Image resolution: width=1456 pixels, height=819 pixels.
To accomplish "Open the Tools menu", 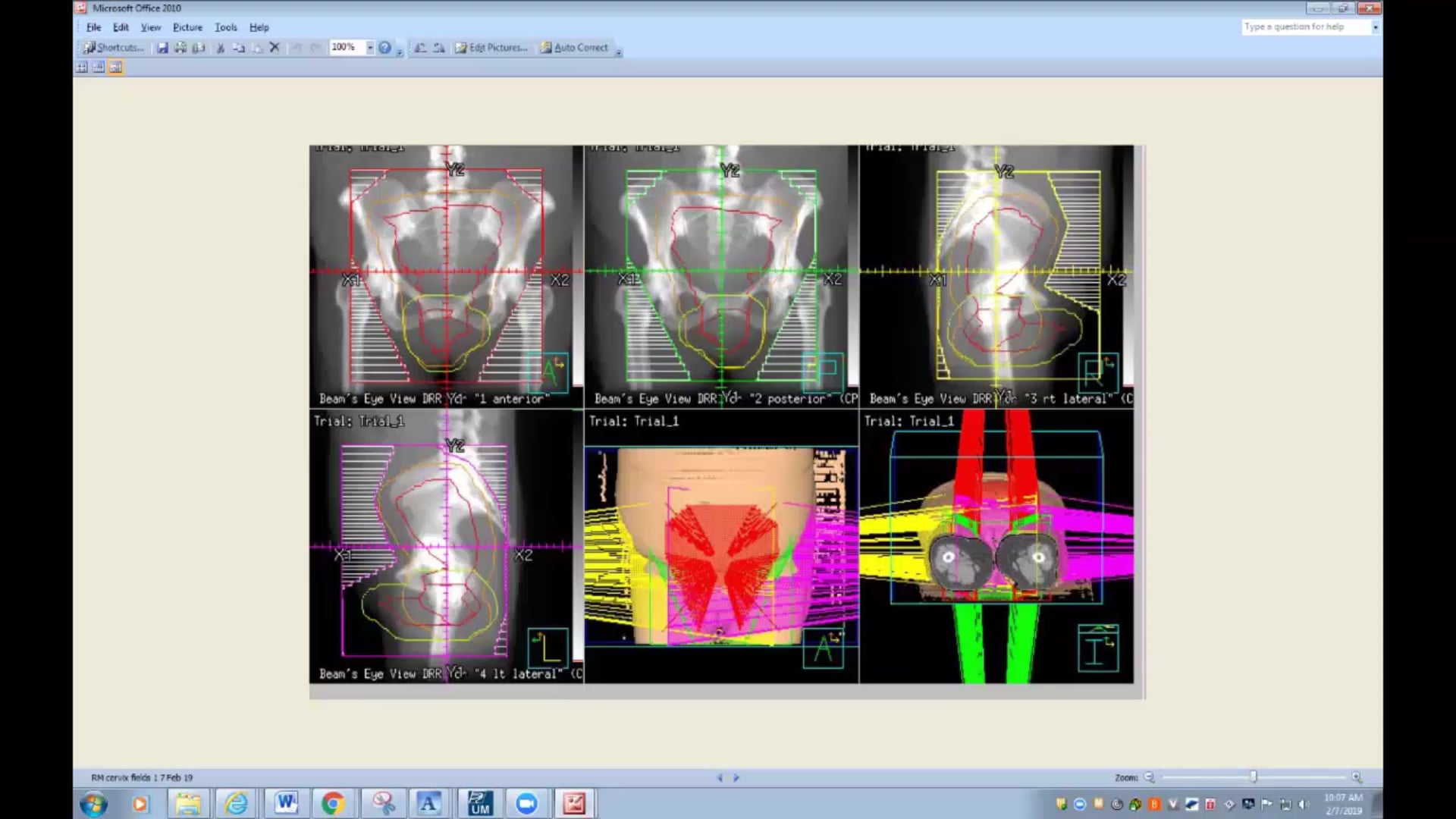I will (225, 27).
